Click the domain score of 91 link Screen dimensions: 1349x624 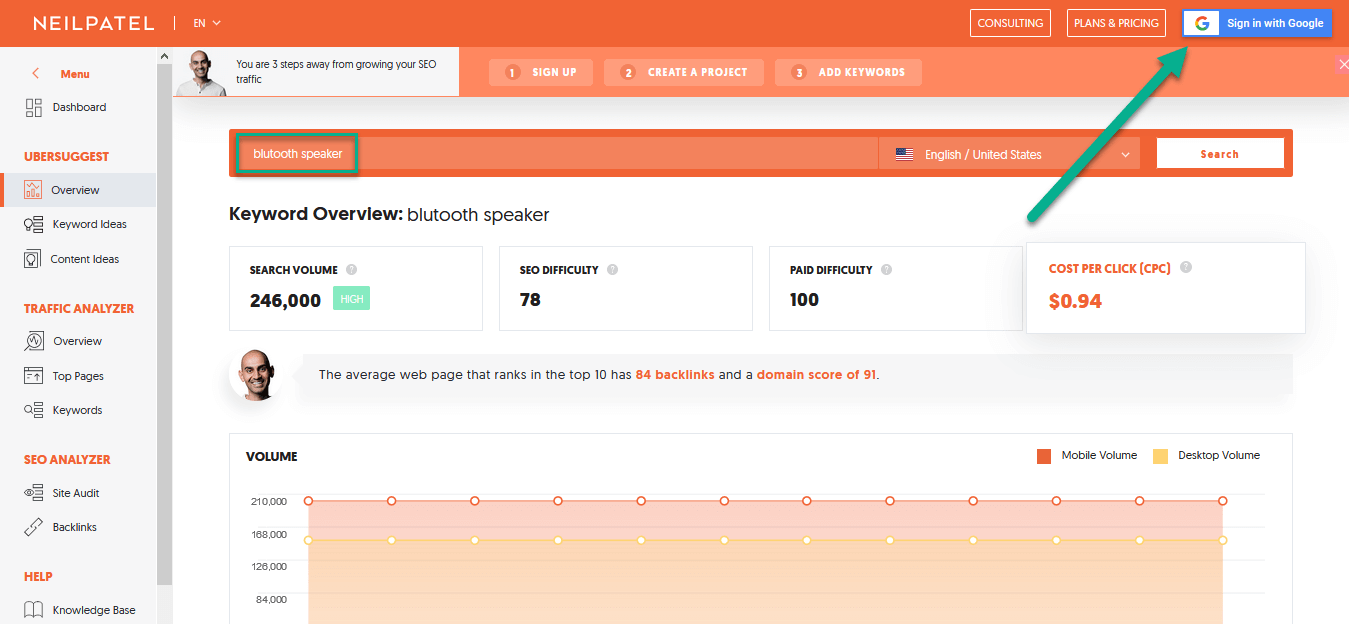click(x=817, y=375)
